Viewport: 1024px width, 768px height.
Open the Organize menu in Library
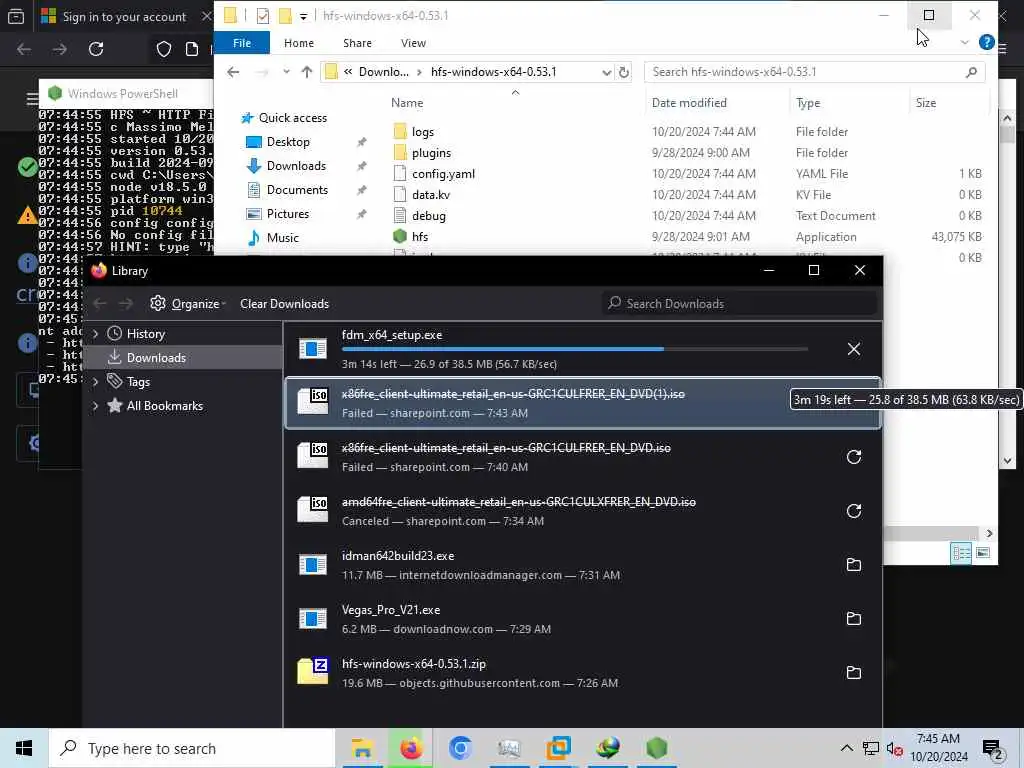pyautogui.click(x=188, y=304)
